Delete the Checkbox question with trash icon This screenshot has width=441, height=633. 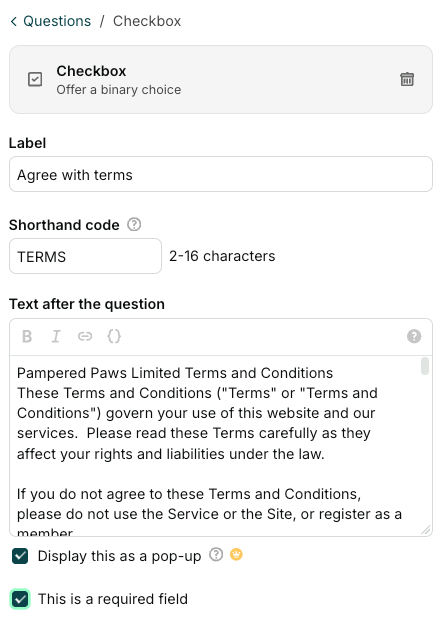tap(407, 79)
